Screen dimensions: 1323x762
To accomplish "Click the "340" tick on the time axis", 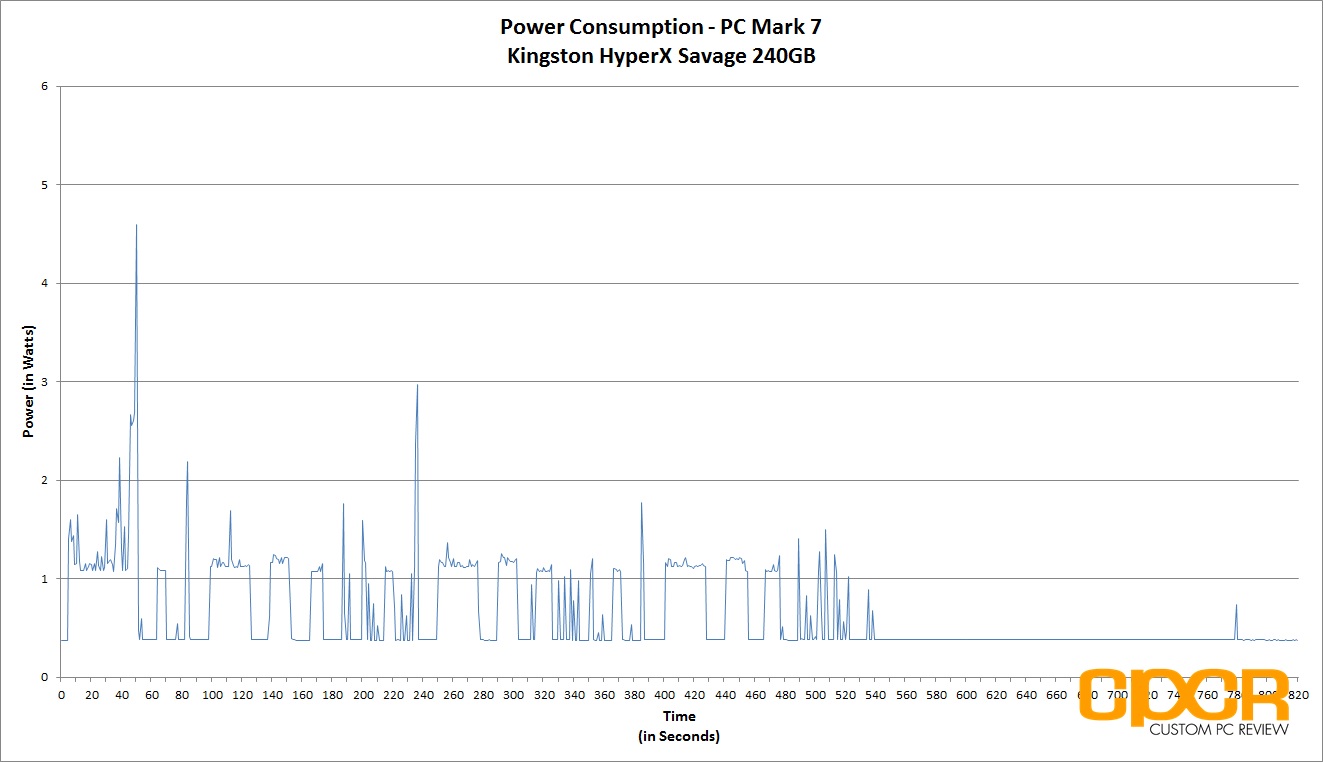I will coord(574,694).
